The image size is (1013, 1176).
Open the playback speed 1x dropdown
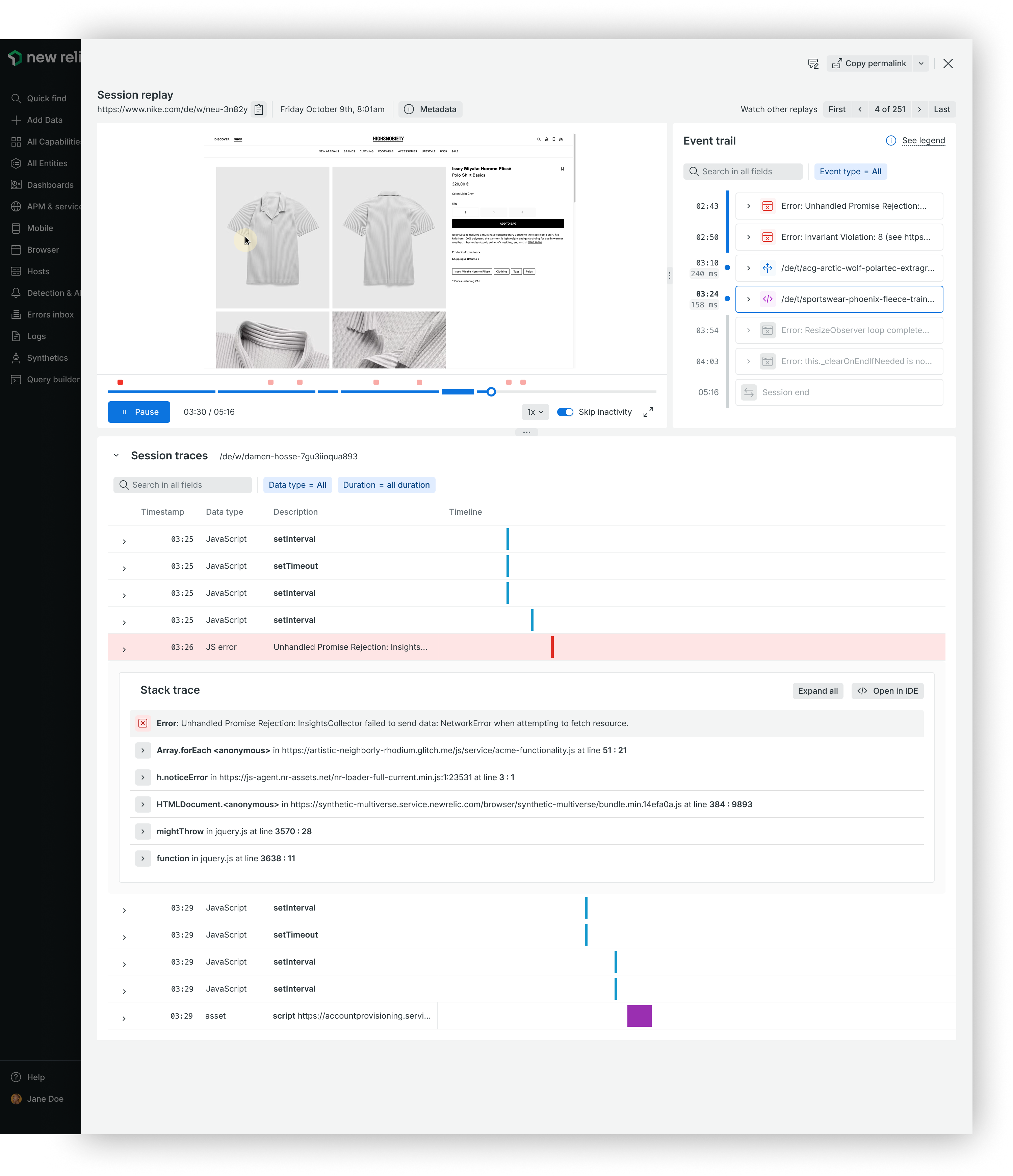coord(535,412)
